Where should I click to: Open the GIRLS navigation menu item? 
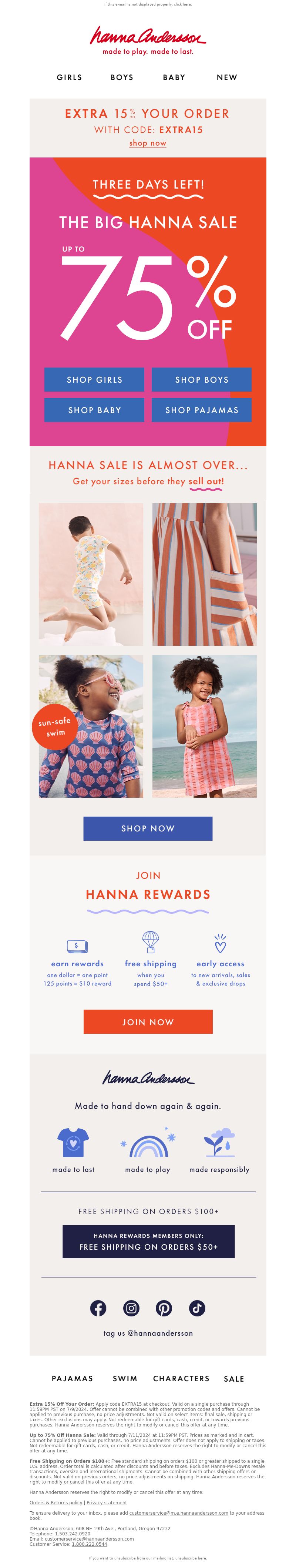[69, 77]
